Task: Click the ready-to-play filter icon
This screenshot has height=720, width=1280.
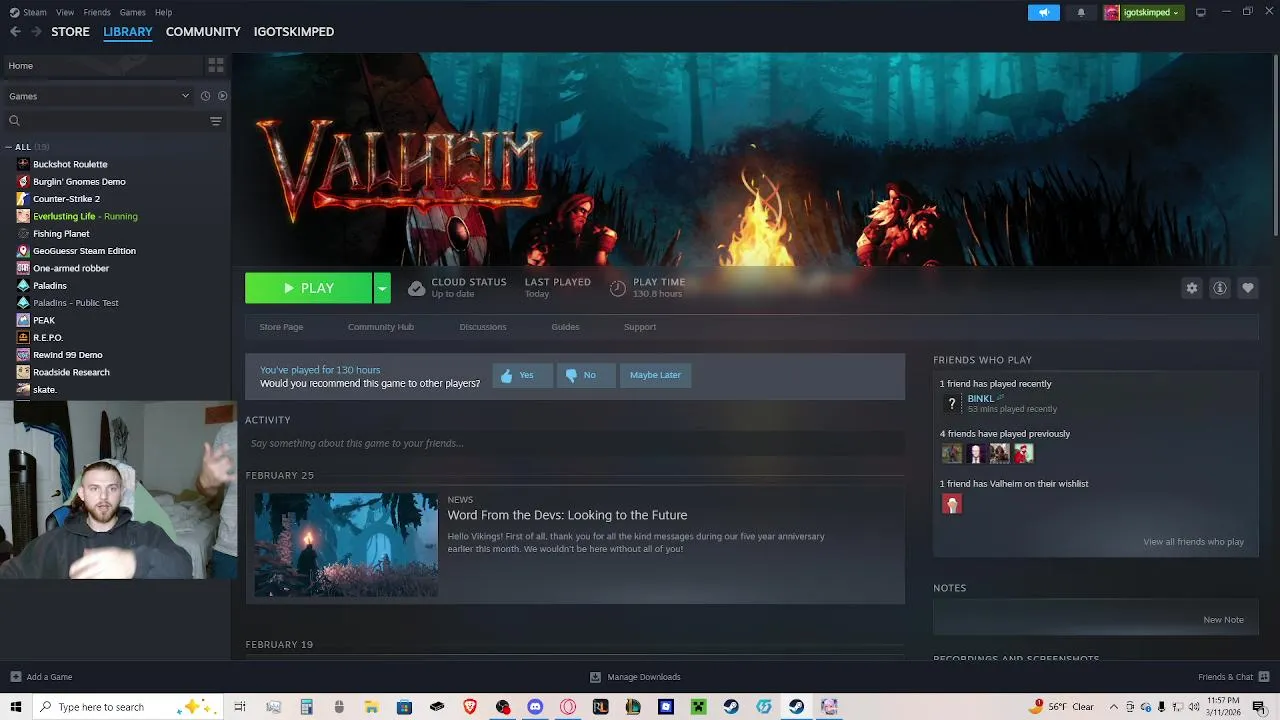Action: pos(223,96)
